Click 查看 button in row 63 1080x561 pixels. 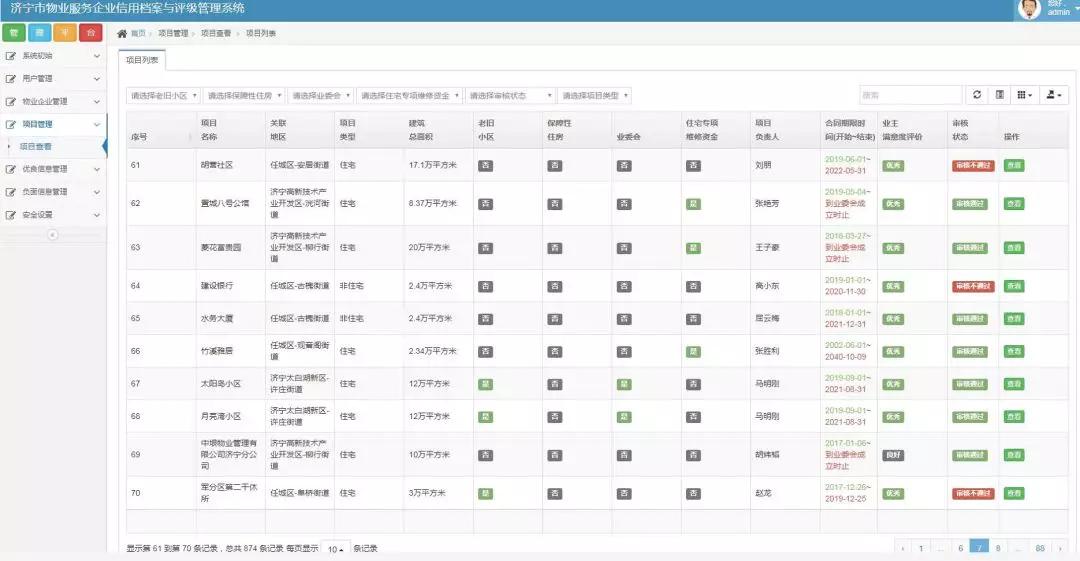coord(1014,247)
